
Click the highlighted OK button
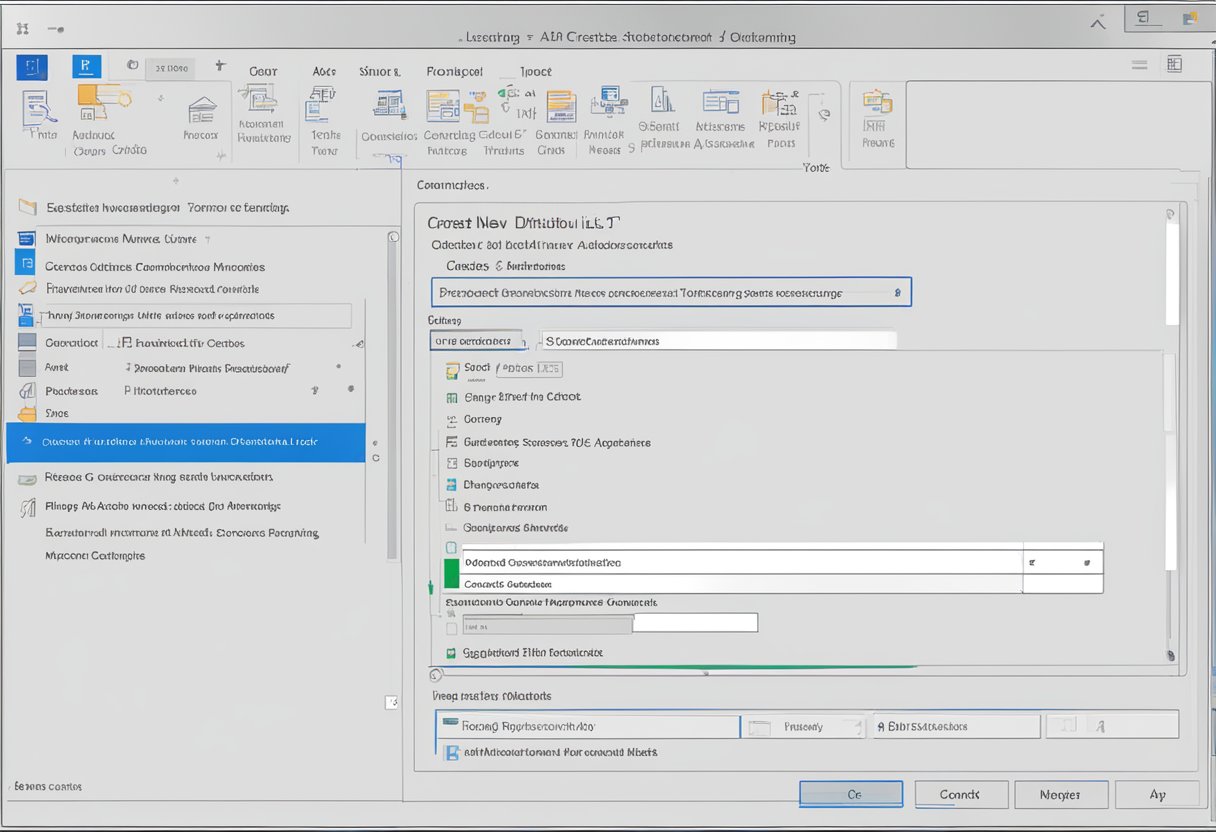(851, 794)
